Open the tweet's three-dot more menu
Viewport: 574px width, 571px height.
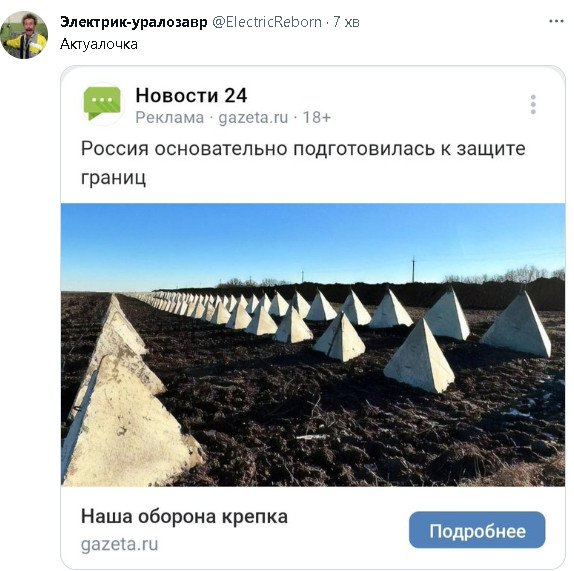tap(556, 21)
